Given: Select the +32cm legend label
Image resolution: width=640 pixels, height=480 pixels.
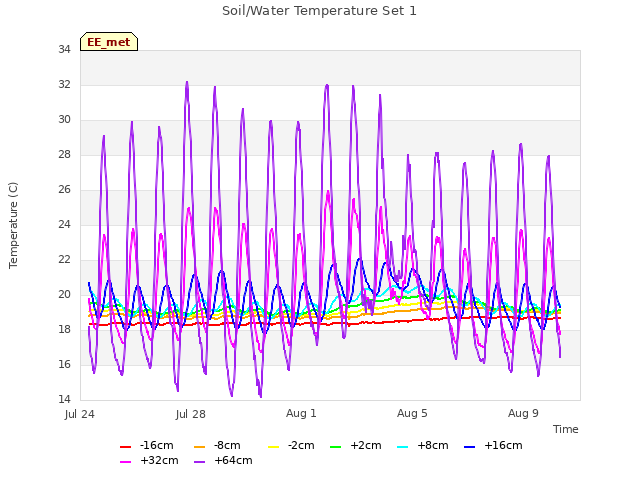Looking at the screenshot, I should pos(159,460).
